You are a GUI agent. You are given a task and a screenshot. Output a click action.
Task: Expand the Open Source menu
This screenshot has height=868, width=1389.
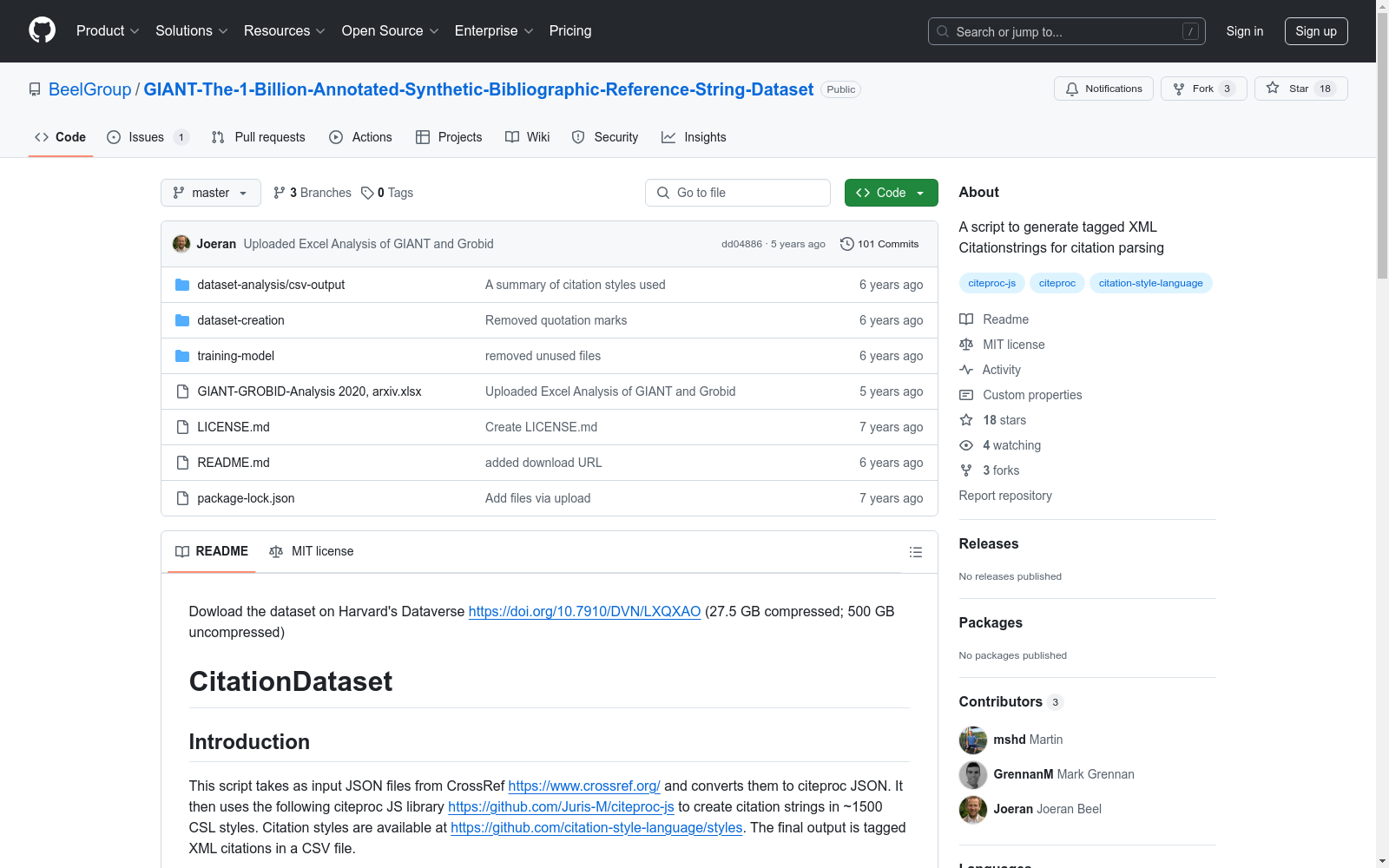tap(391, 30)
